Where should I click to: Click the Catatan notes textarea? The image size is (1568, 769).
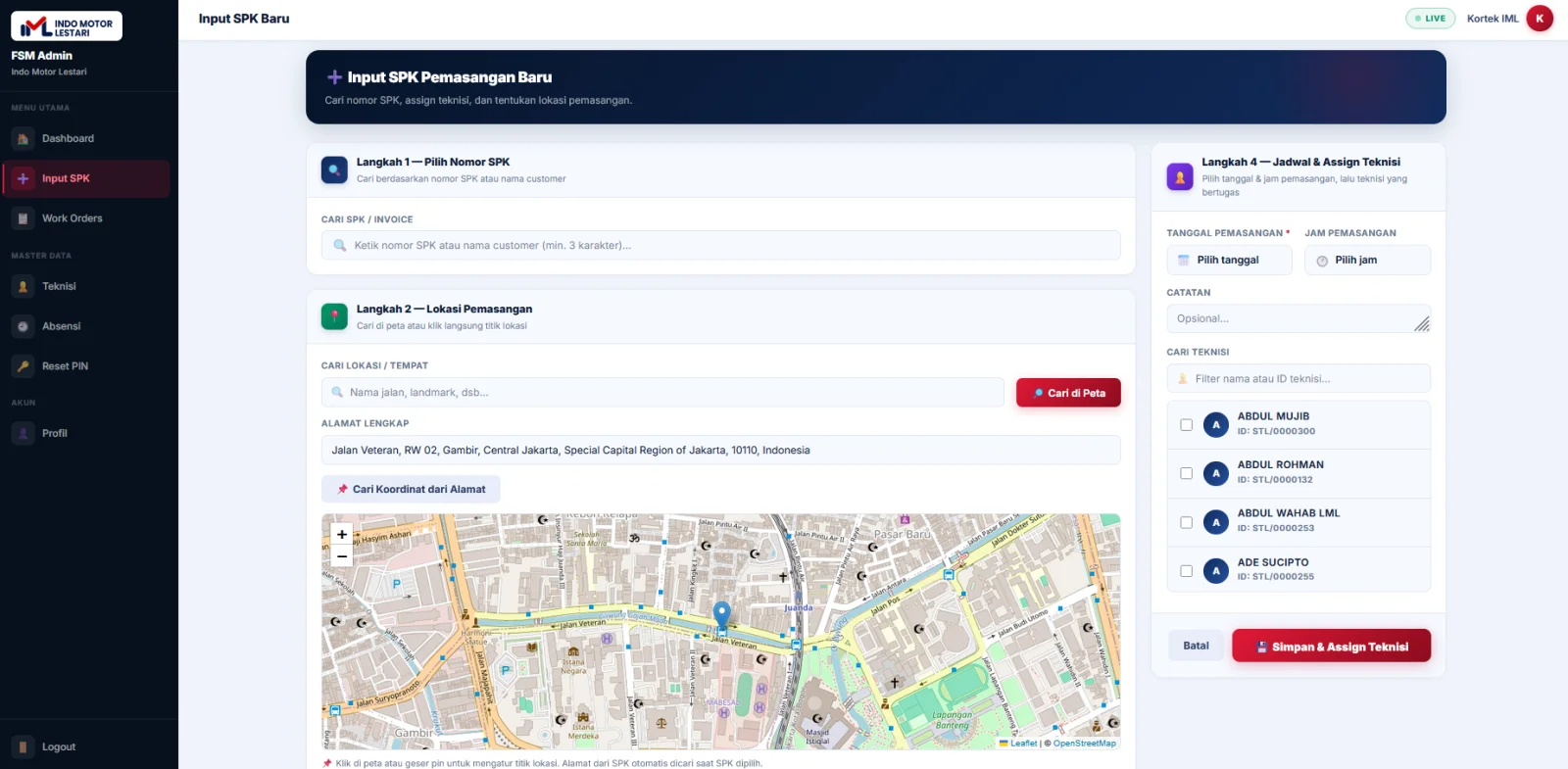(1298, 319)
